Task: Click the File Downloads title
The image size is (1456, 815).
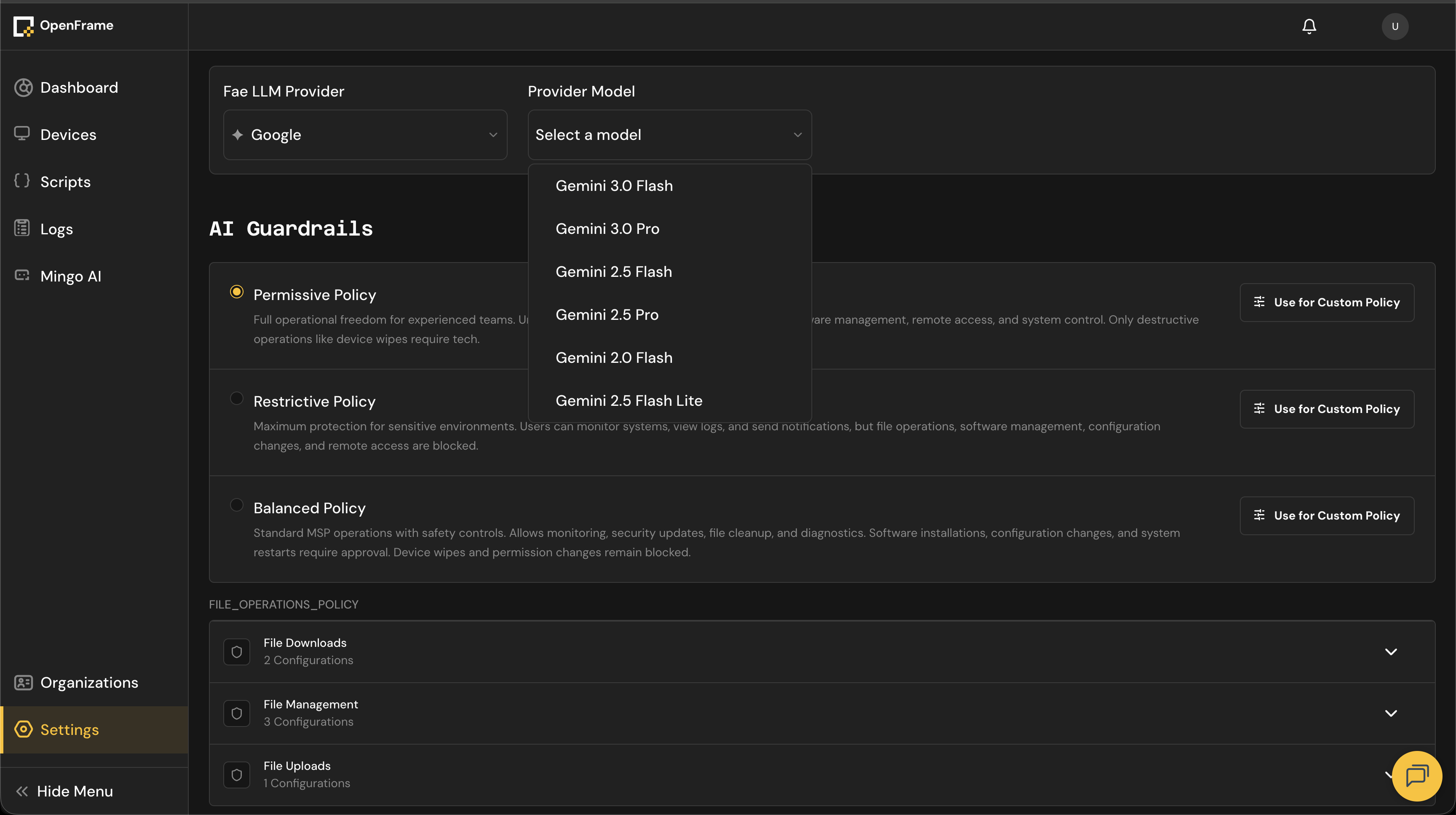Action: point(305,643)
